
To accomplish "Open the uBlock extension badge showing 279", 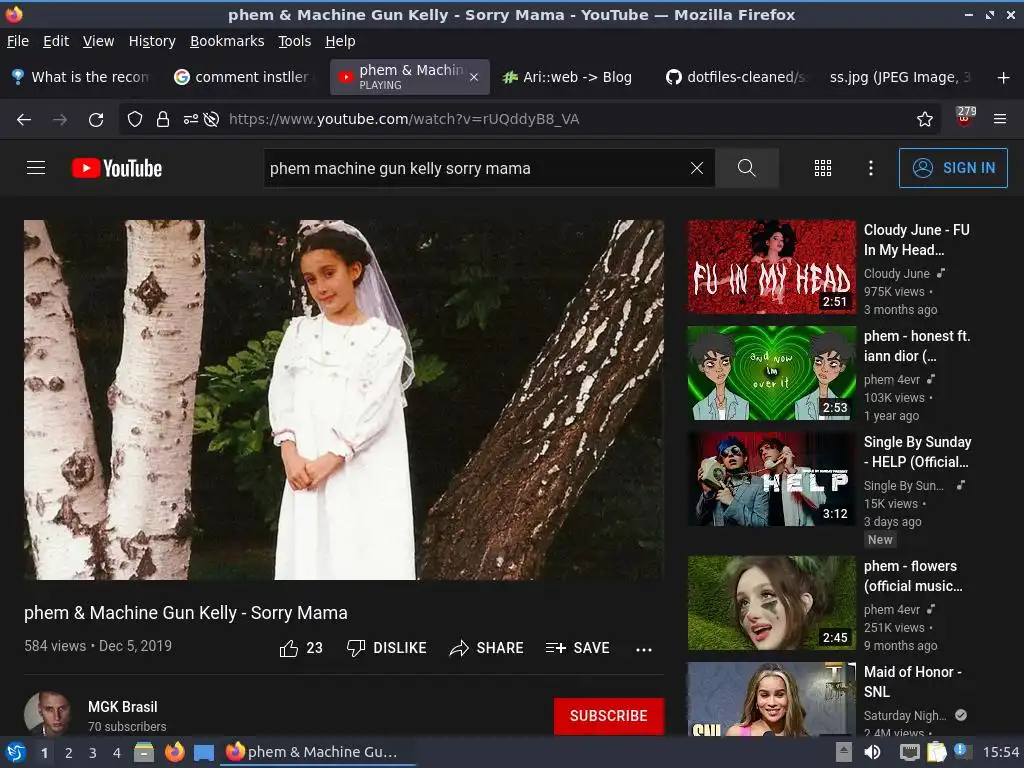I will point(965,118).
